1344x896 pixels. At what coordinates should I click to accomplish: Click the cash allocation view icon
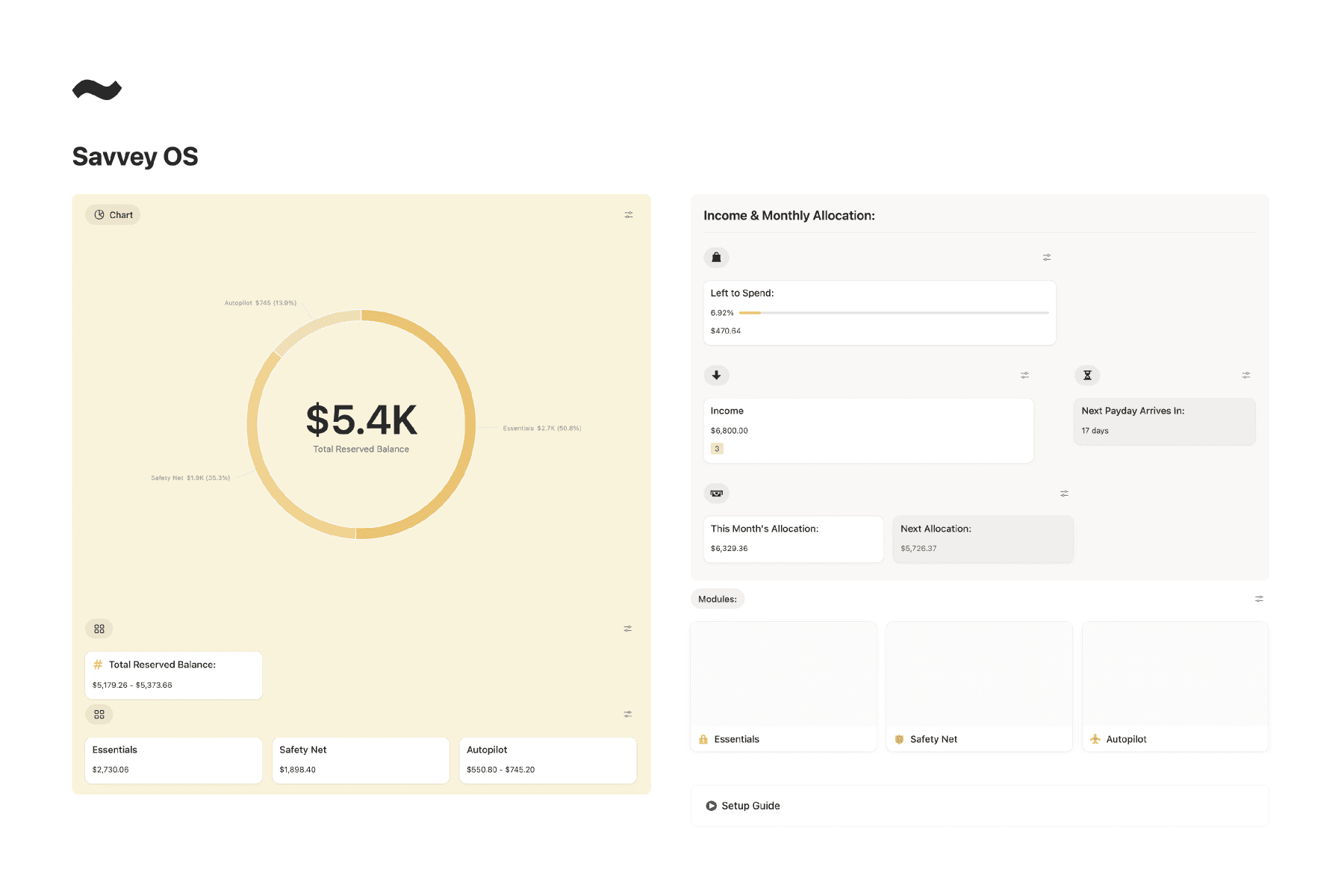point(716,494)
